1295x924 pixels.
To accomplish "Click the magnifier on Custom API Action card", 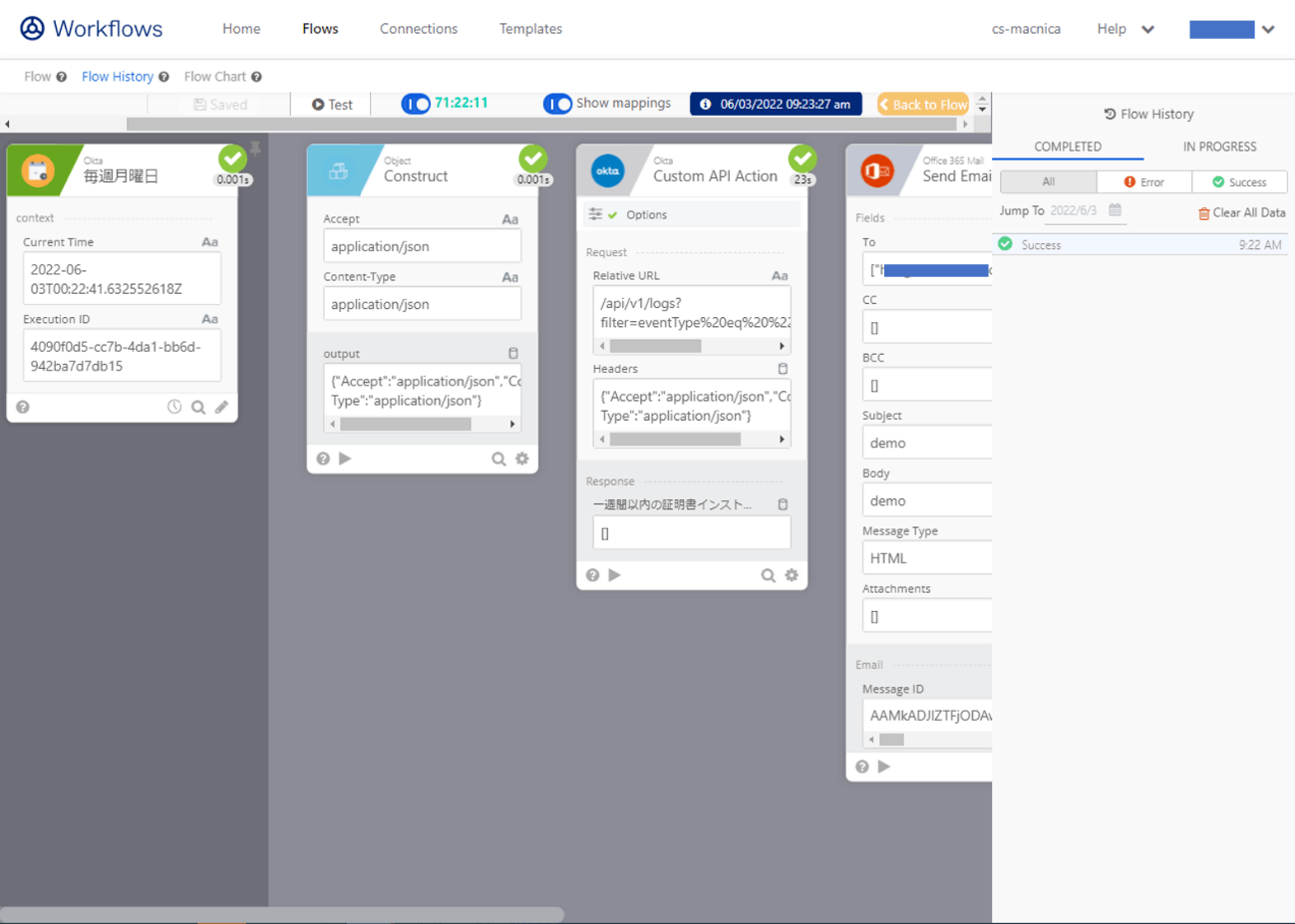I will [x=768, y=575].
